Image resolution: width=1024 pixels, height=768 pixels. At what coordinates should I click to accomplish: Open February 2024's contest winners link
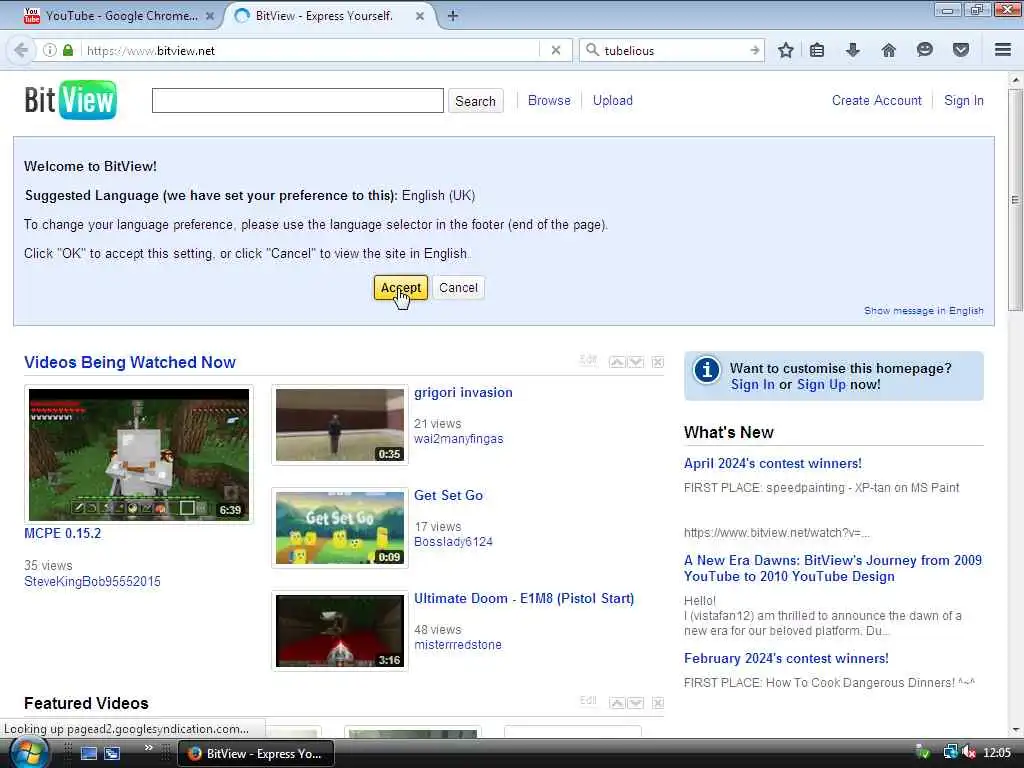click(786, 658)
